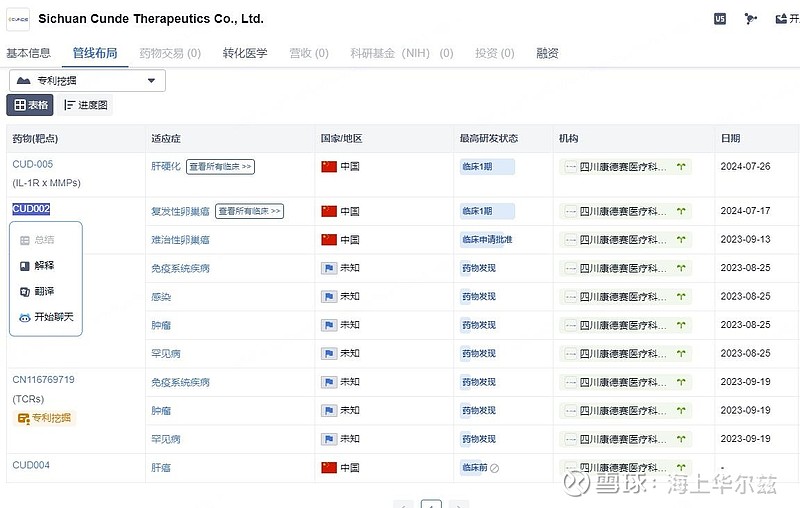Click the 最高研发状态 column header
Screen dimensions: 800x508
(x=488, y=139)
